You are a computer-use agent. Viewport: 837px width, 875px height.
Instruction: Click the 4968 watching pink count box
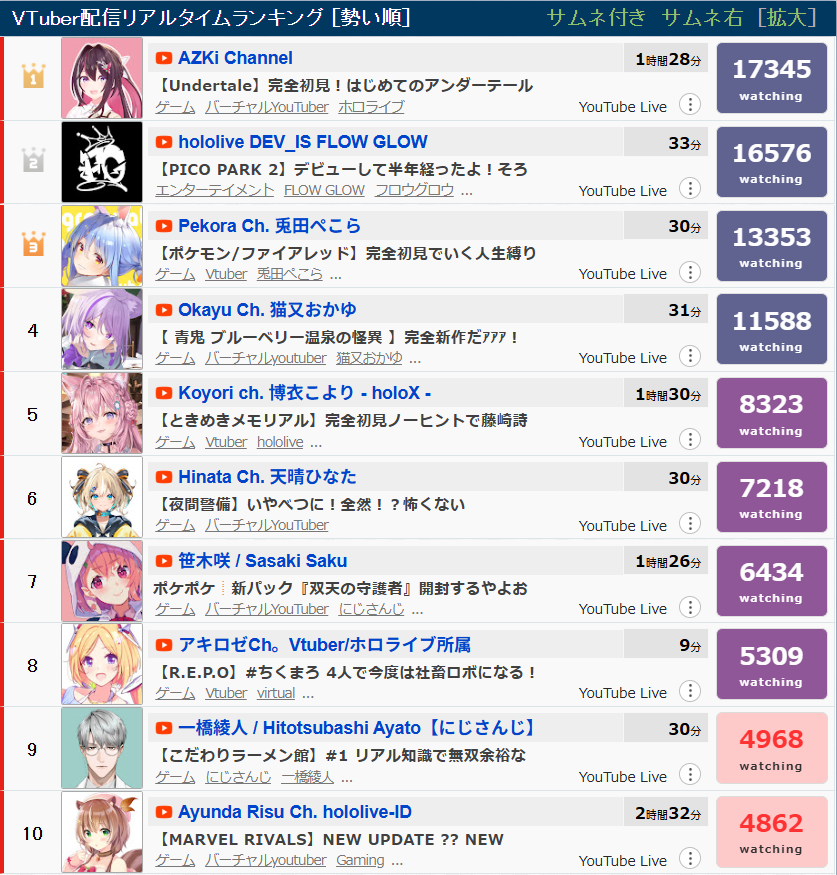pyautogui.click(x=772, y=748)
